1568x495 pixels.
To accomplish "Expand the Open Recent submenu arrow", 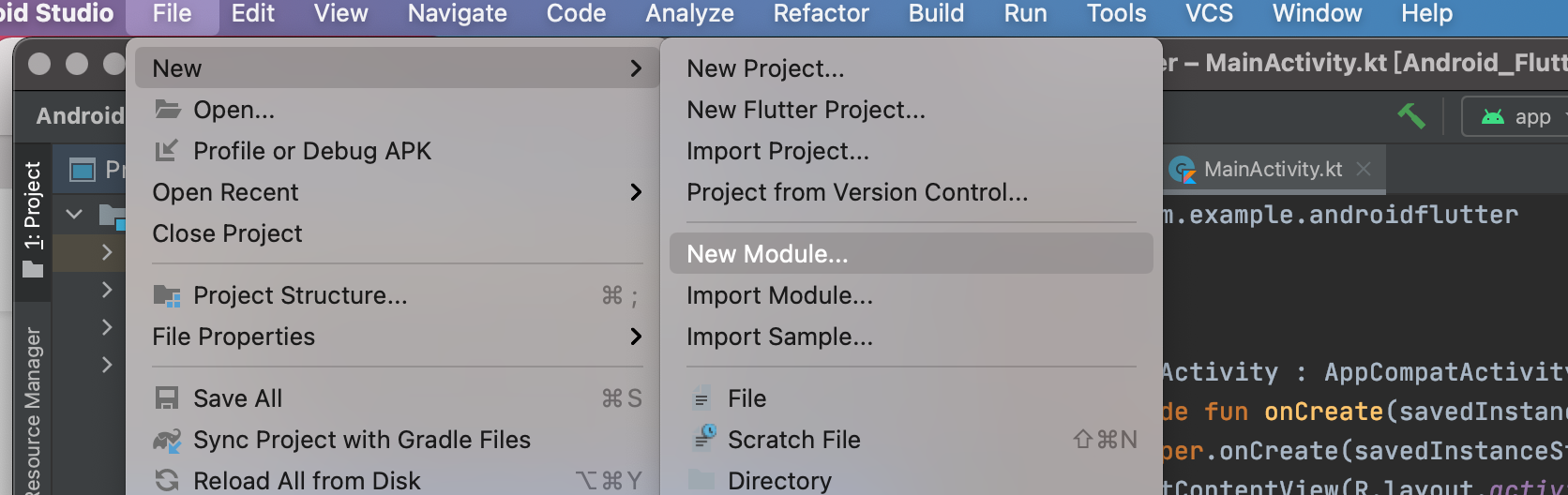I will (636, 192).
